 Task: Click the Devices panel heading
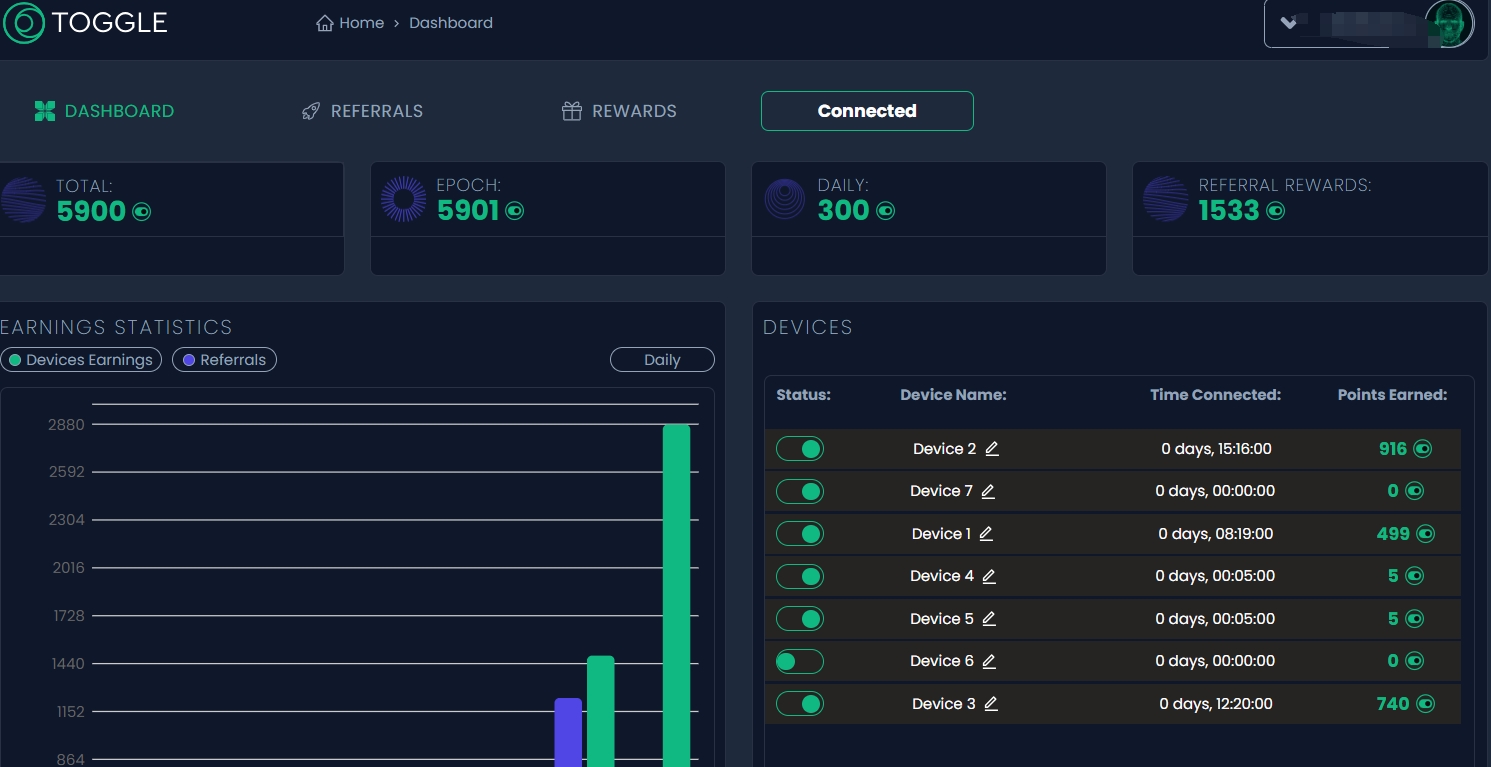click(x=808, y=327)
